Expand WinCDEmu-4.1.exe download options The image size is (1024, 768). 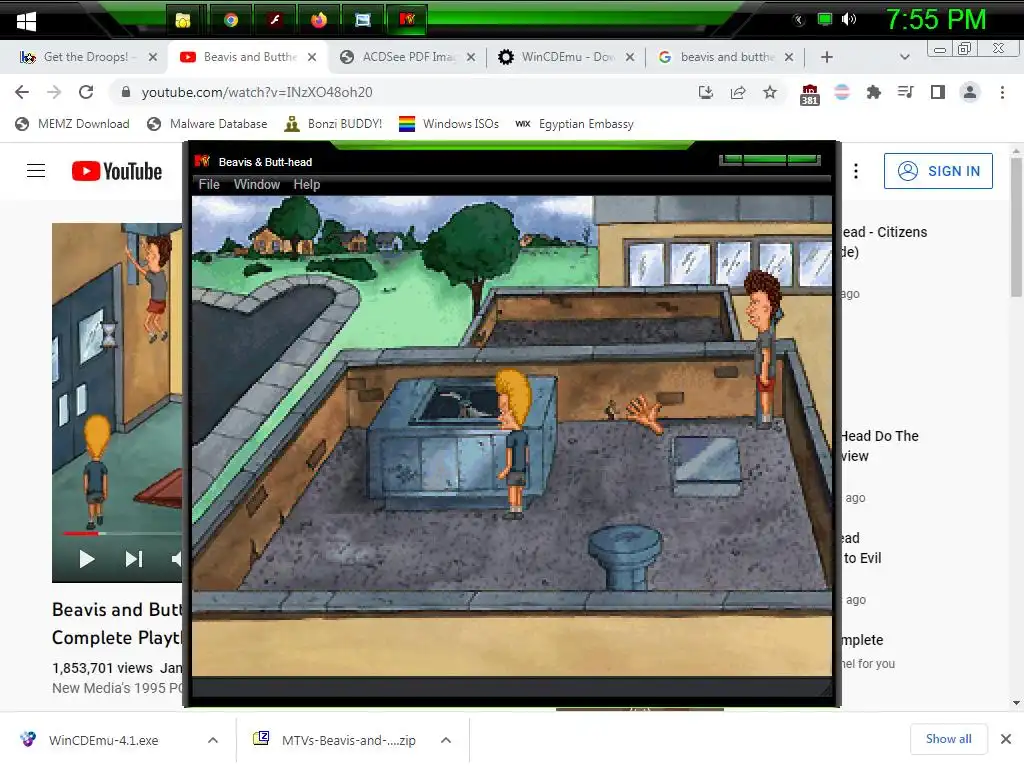[x=213, y=740]
